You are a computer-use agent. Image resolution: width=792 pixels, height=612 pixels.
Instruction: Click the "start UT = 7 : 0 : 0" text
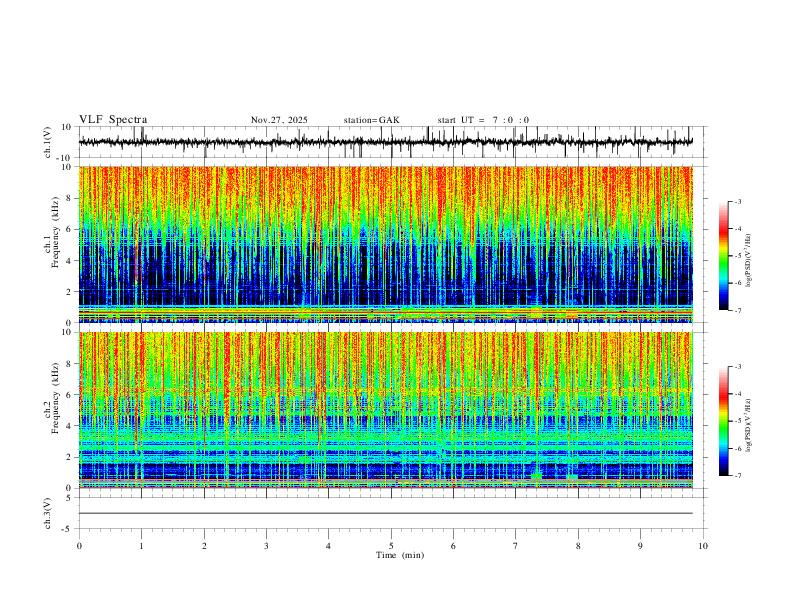click(483, 120)
